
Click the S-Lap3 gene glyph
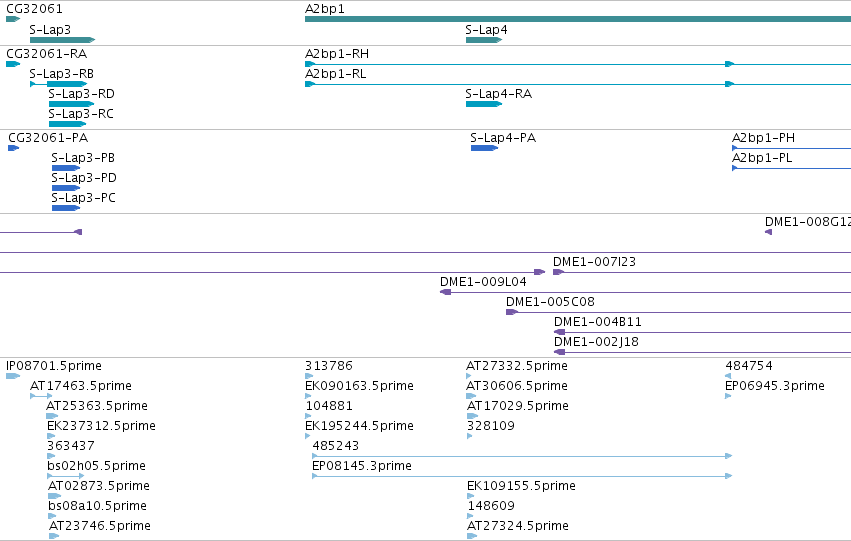click(x=62, y=40)
